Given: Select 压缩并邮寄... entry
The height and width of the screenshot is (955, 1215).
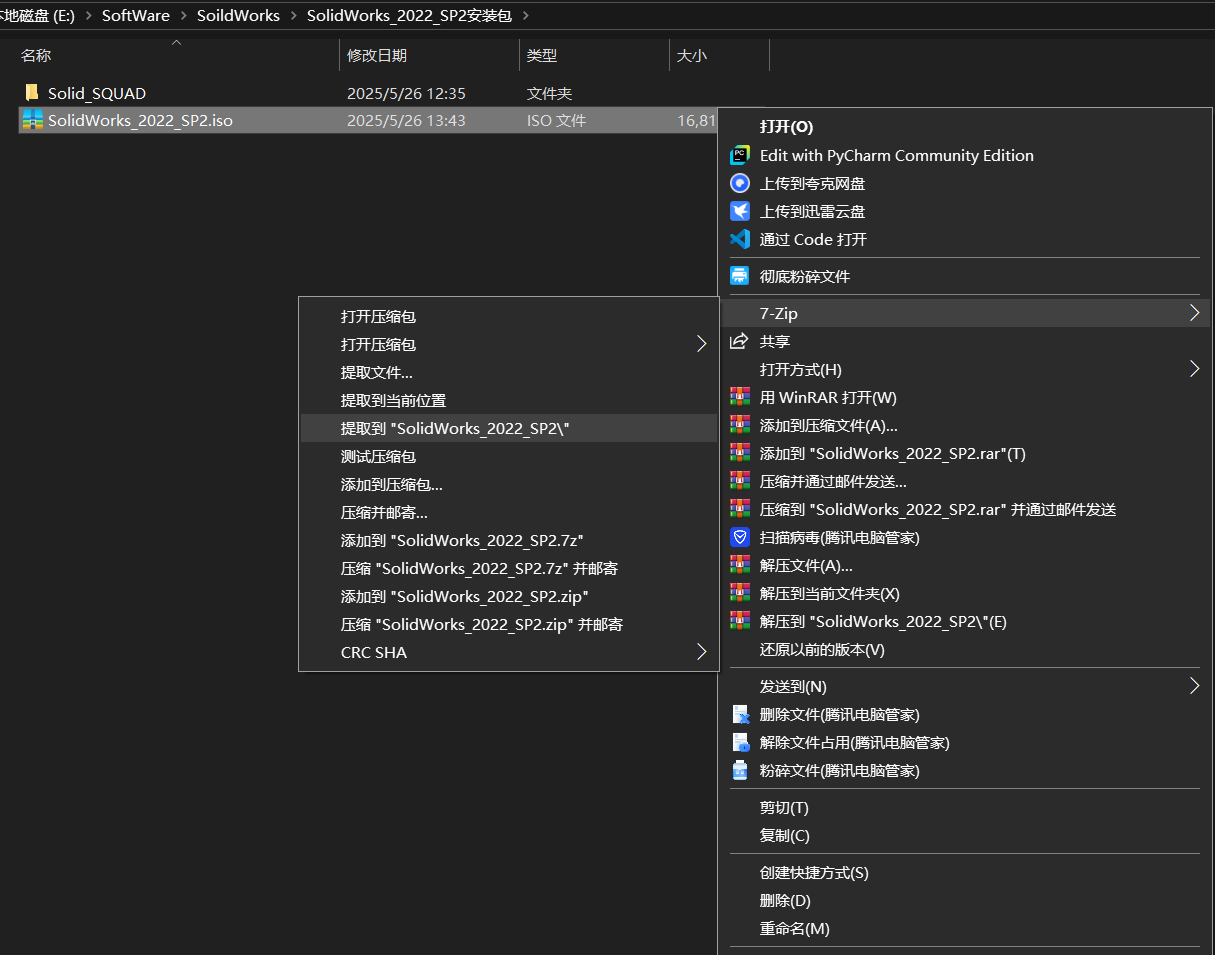Looking at the screenshot, I should (509, 512).
